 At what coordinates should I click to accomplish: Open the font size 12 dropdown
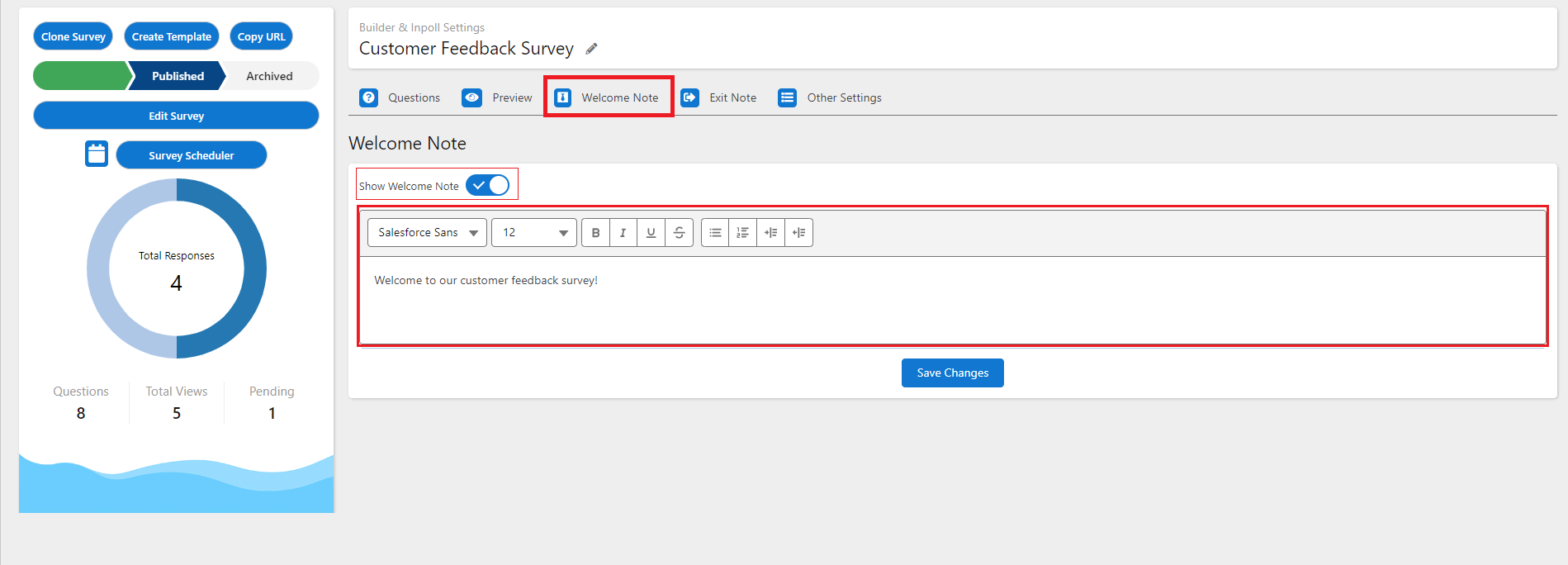[x=534, y=233]
